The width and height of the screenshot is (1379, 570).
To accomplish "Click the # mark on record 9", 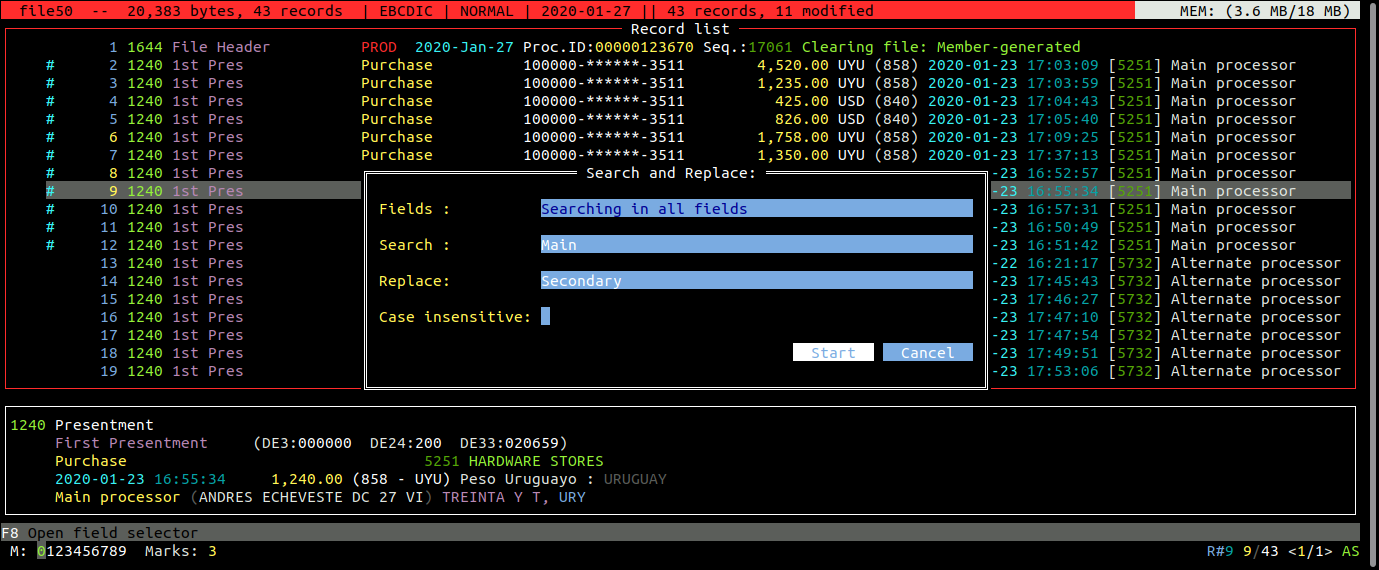I will [50, 191].
